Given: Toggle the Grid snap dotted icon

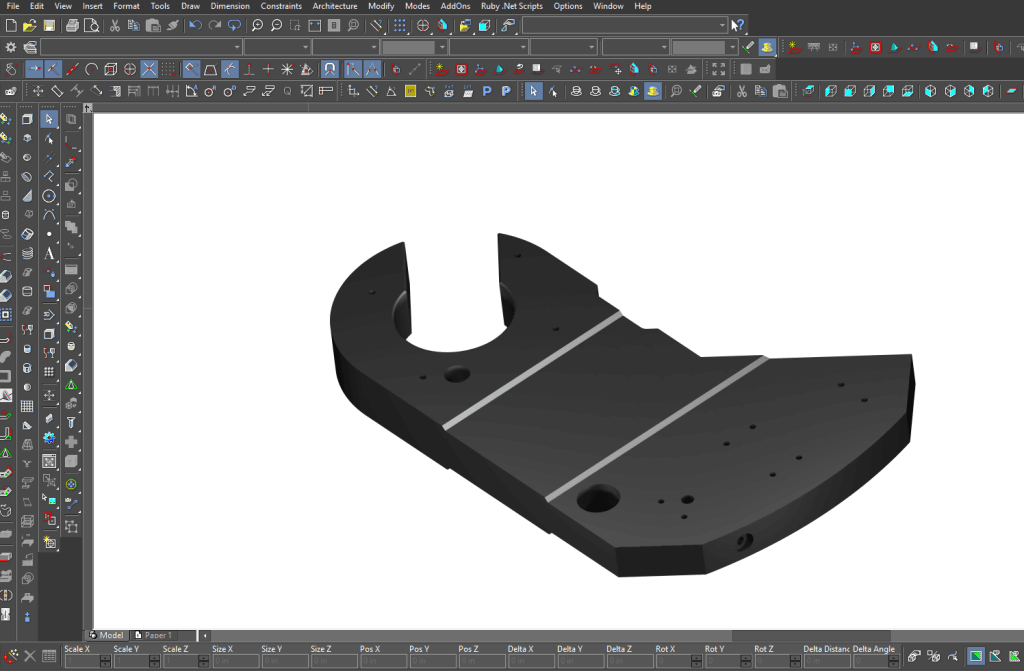Looking at the screenshot, I should point(168,69).
